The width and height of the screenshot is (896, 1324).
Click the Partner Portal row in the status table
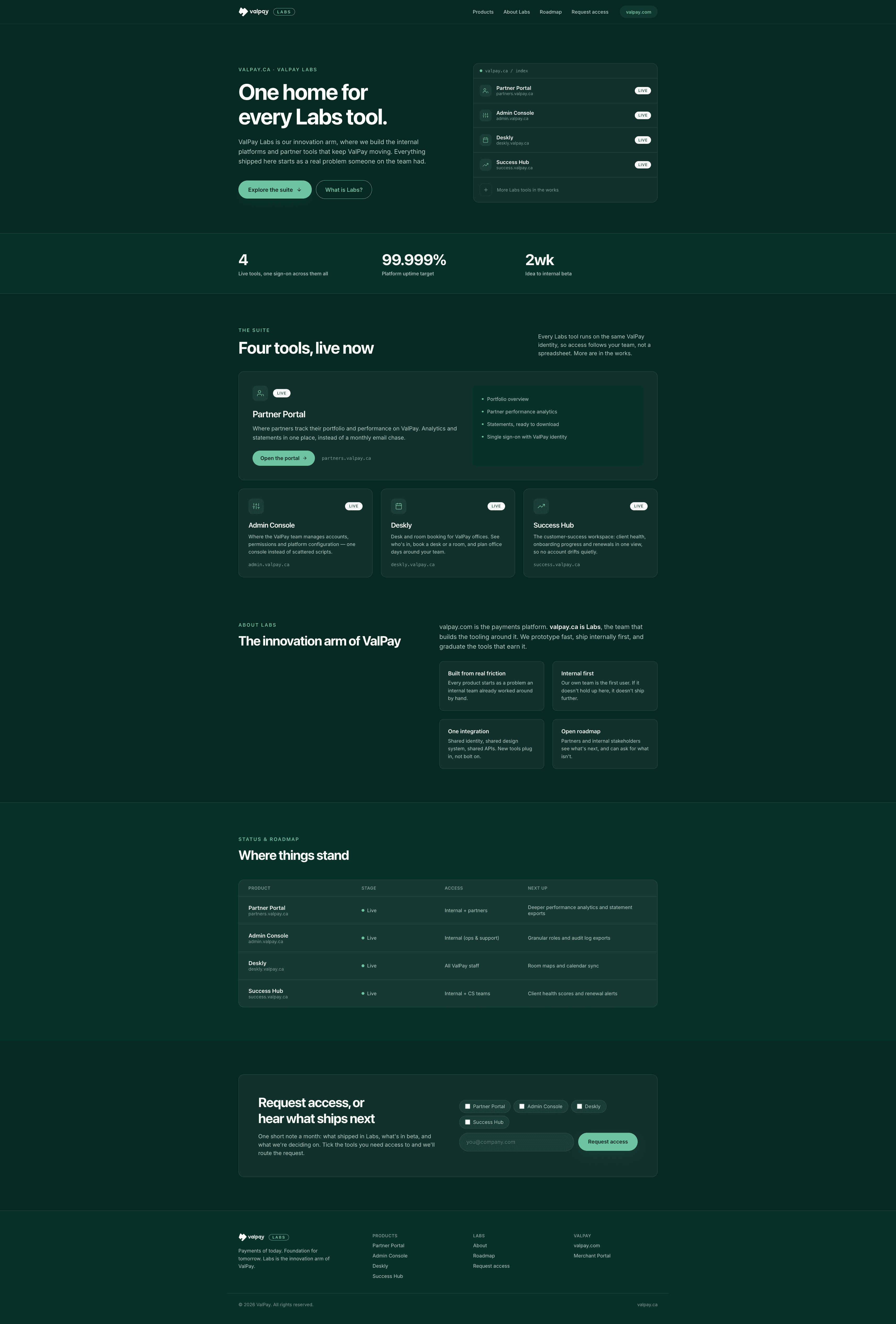click(x=448, y=910)
